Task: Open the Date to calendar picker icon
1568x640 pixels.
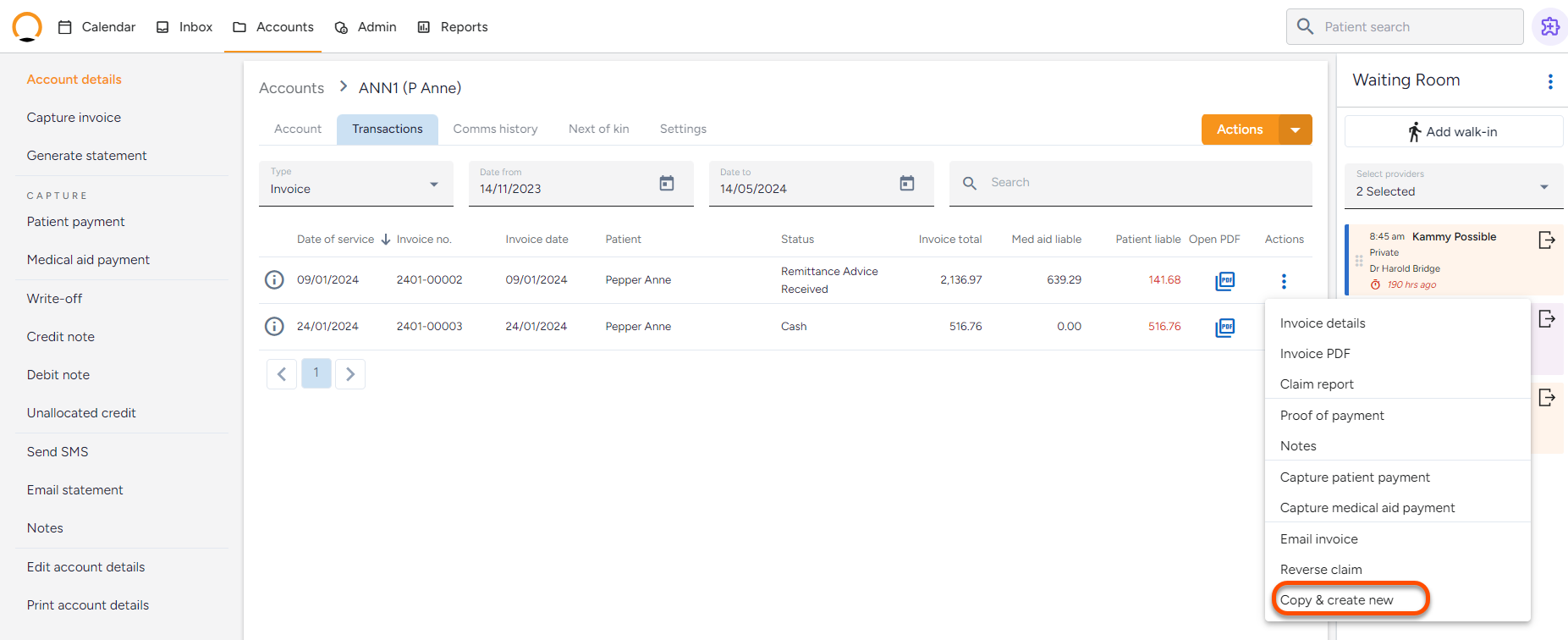Action: [907, 183]
